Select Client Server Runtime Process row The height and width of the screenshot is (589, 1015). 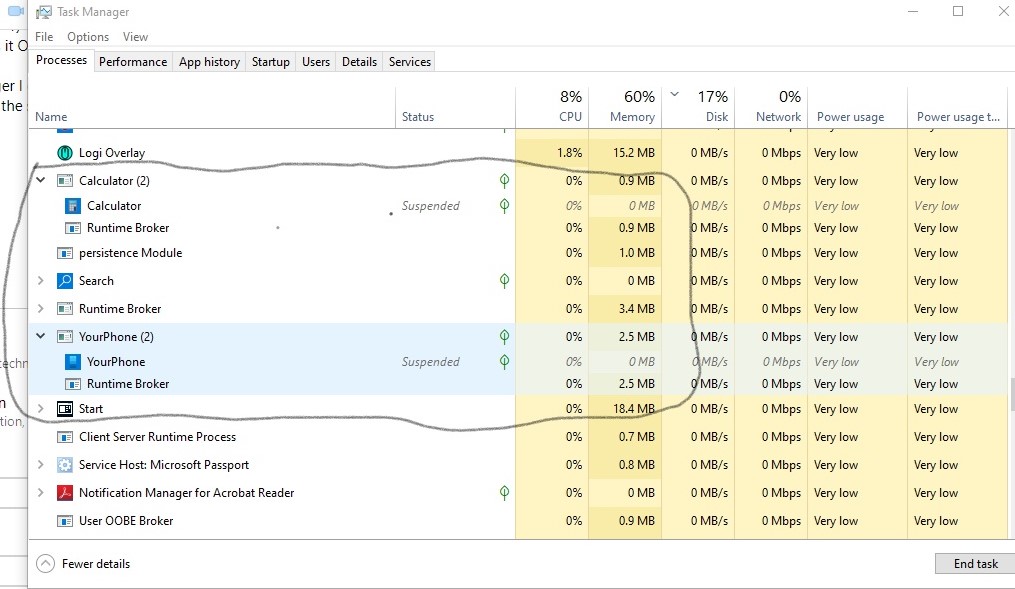518,437
